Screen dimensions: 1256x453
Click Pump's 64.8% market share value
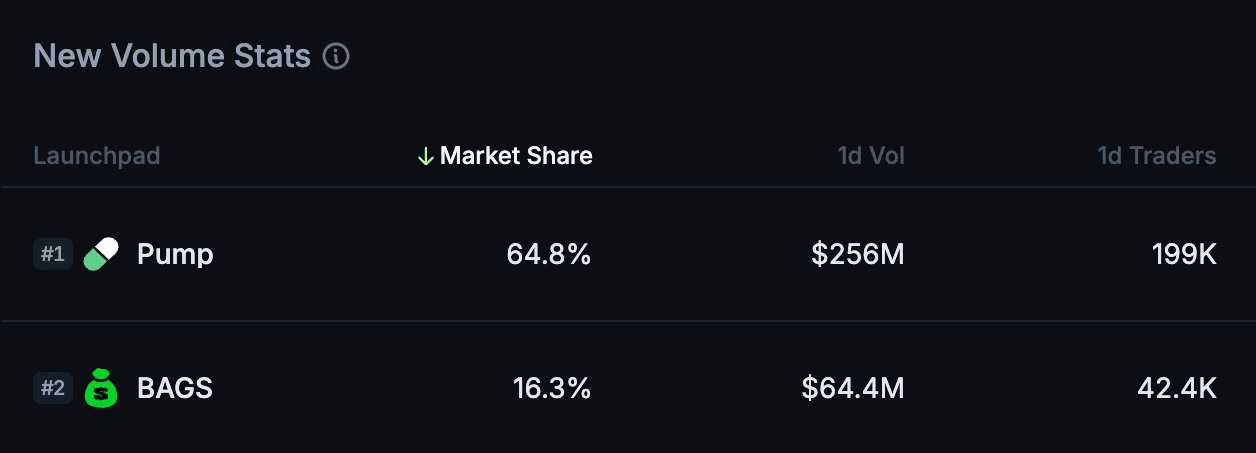[x=549, y=255]
